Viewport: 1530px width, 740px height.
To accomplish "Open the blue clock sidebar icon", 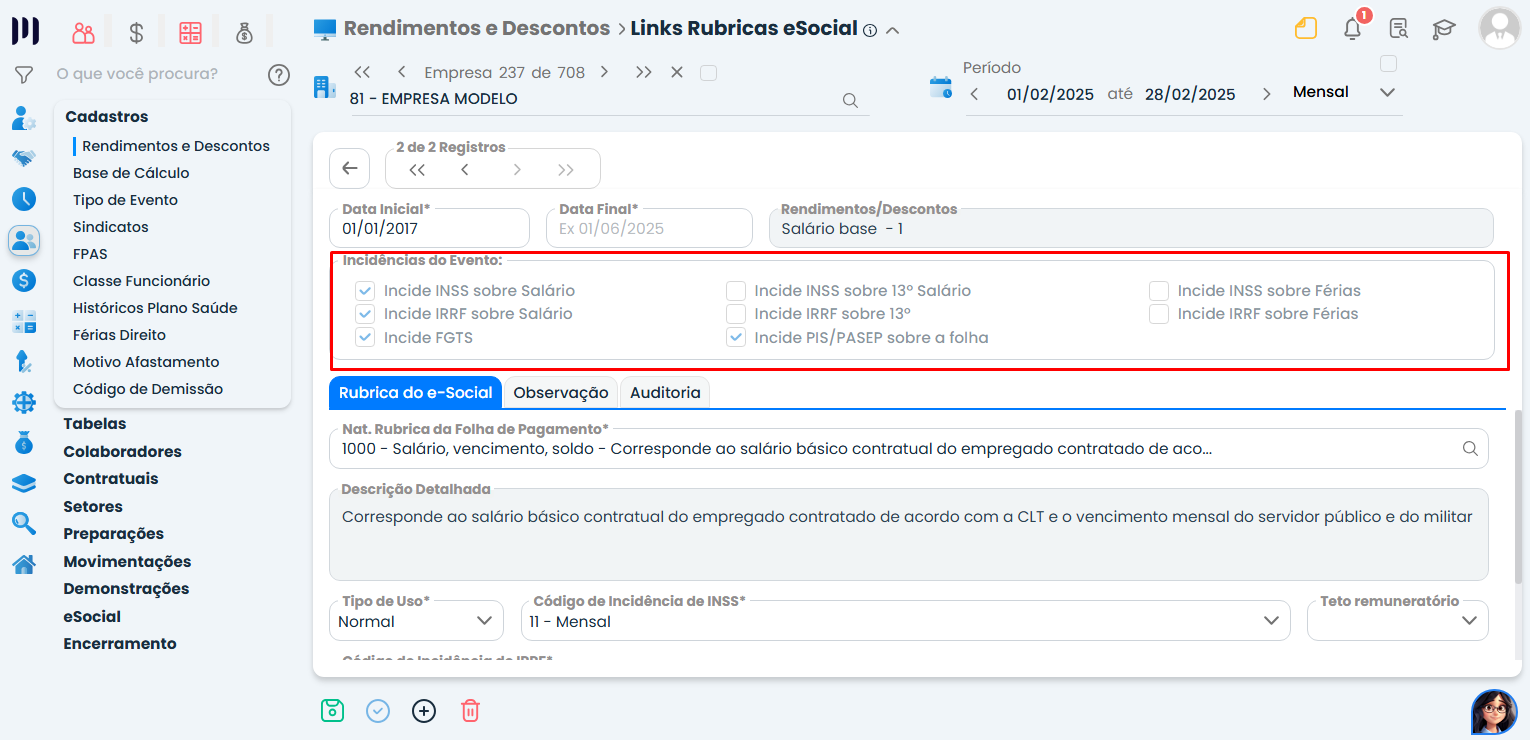I will [x=24, y=198].
